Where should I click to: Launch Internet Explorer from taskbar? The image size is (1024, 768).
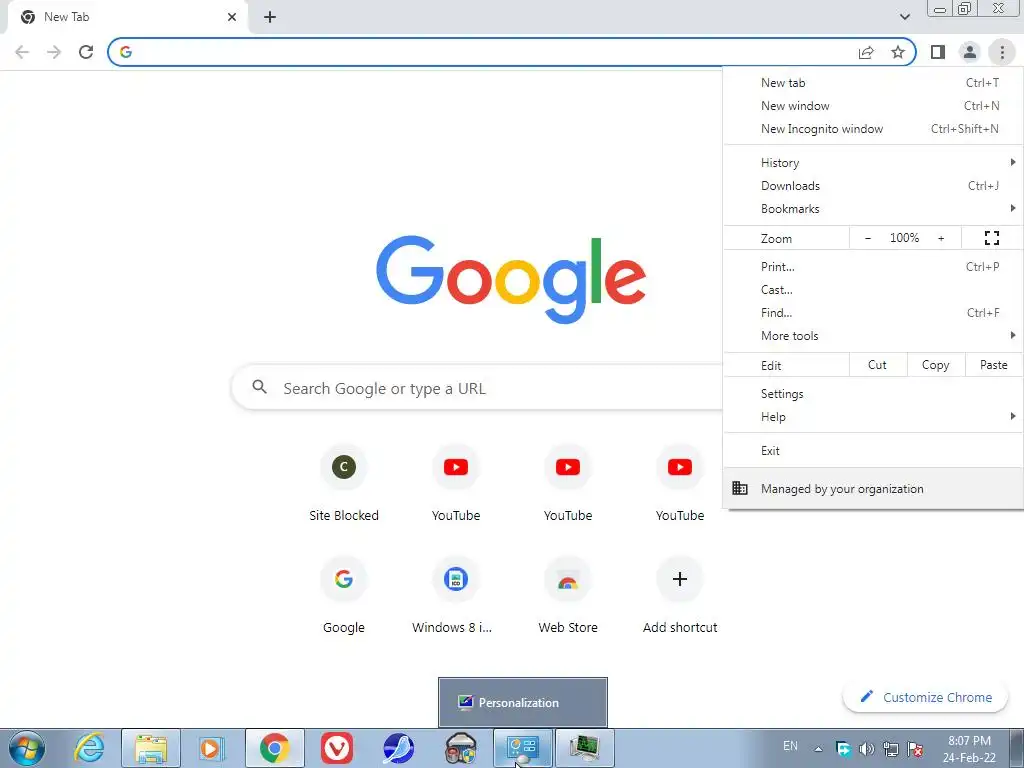(89, 748)
